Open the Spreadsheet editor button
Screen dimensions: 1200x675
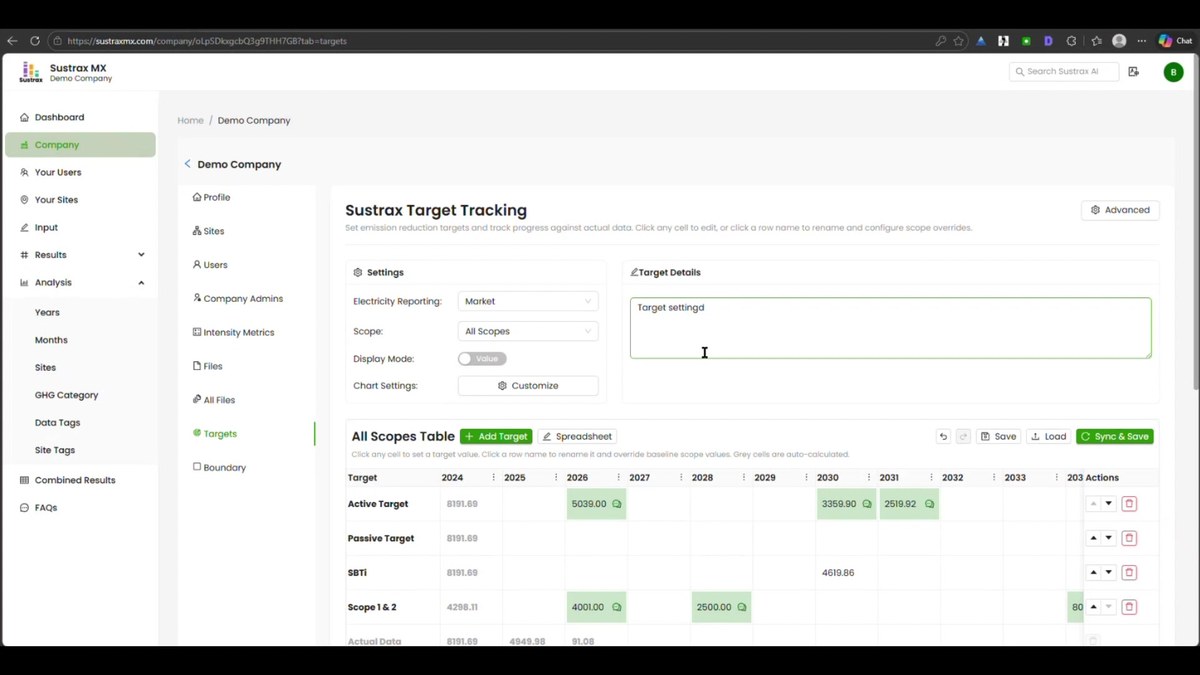click(577, 437)
